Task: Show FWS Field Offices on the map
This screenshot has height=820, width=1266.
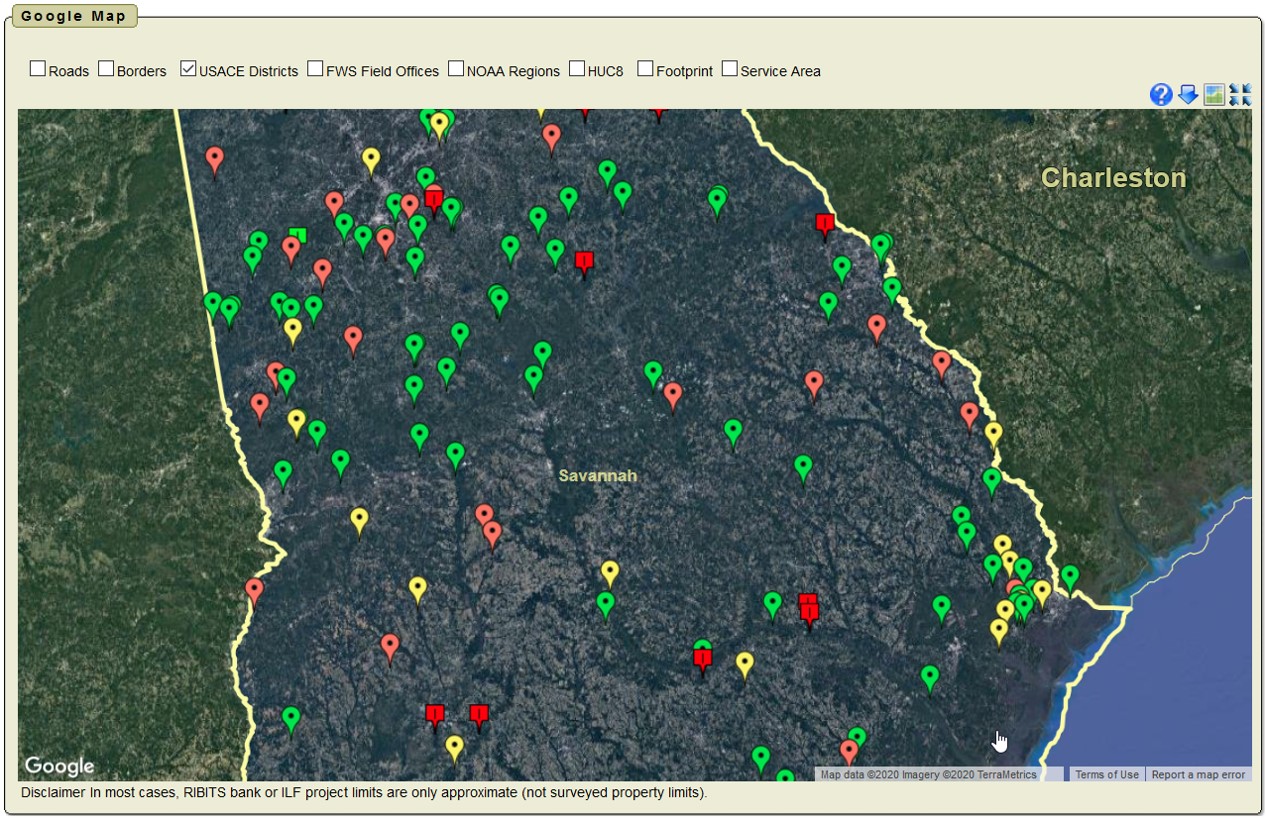Action: click(315, 69)
